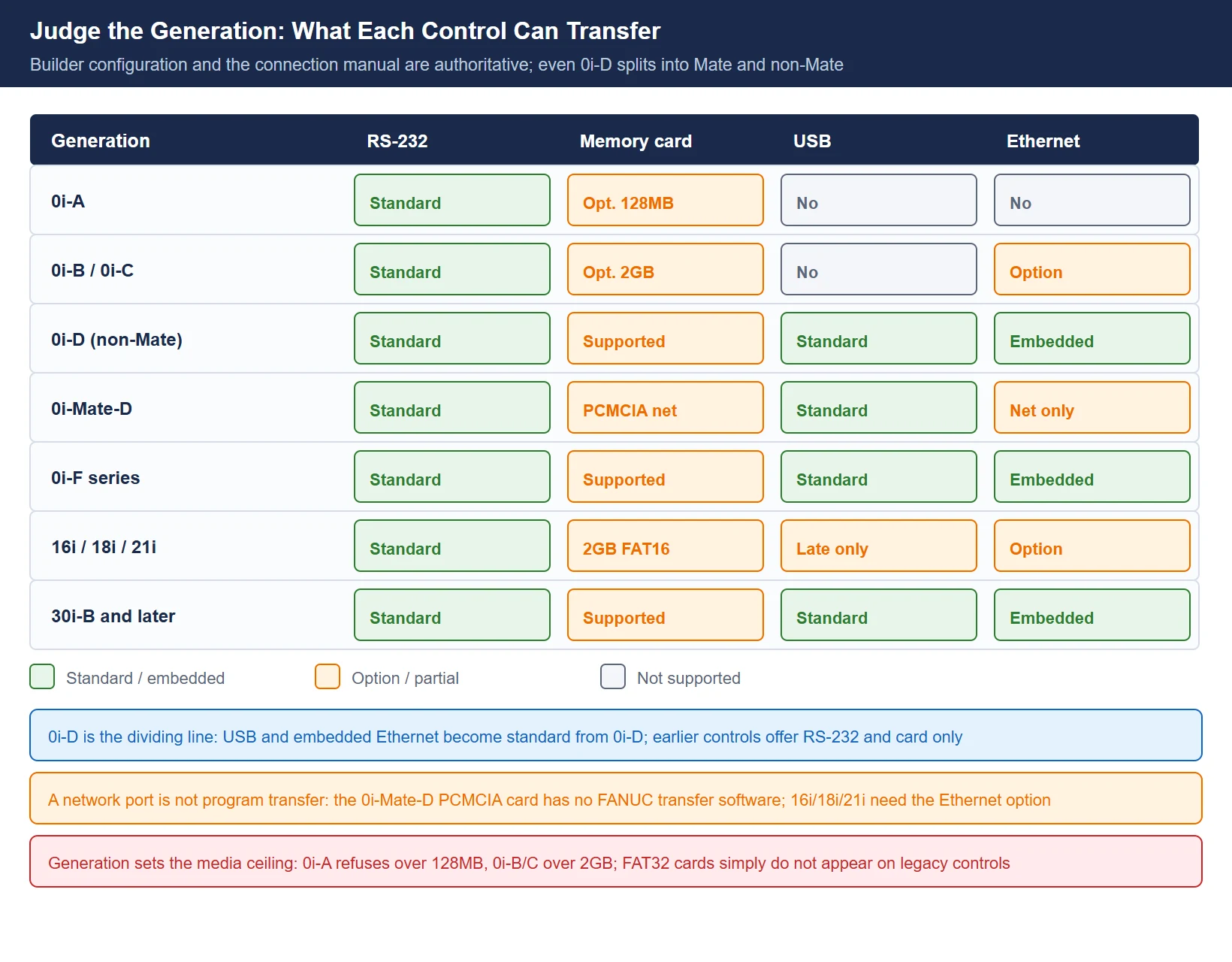This screenshot has height=962, width=1232.
Task: Select the RS-232 column header
Action: (397, 141)
